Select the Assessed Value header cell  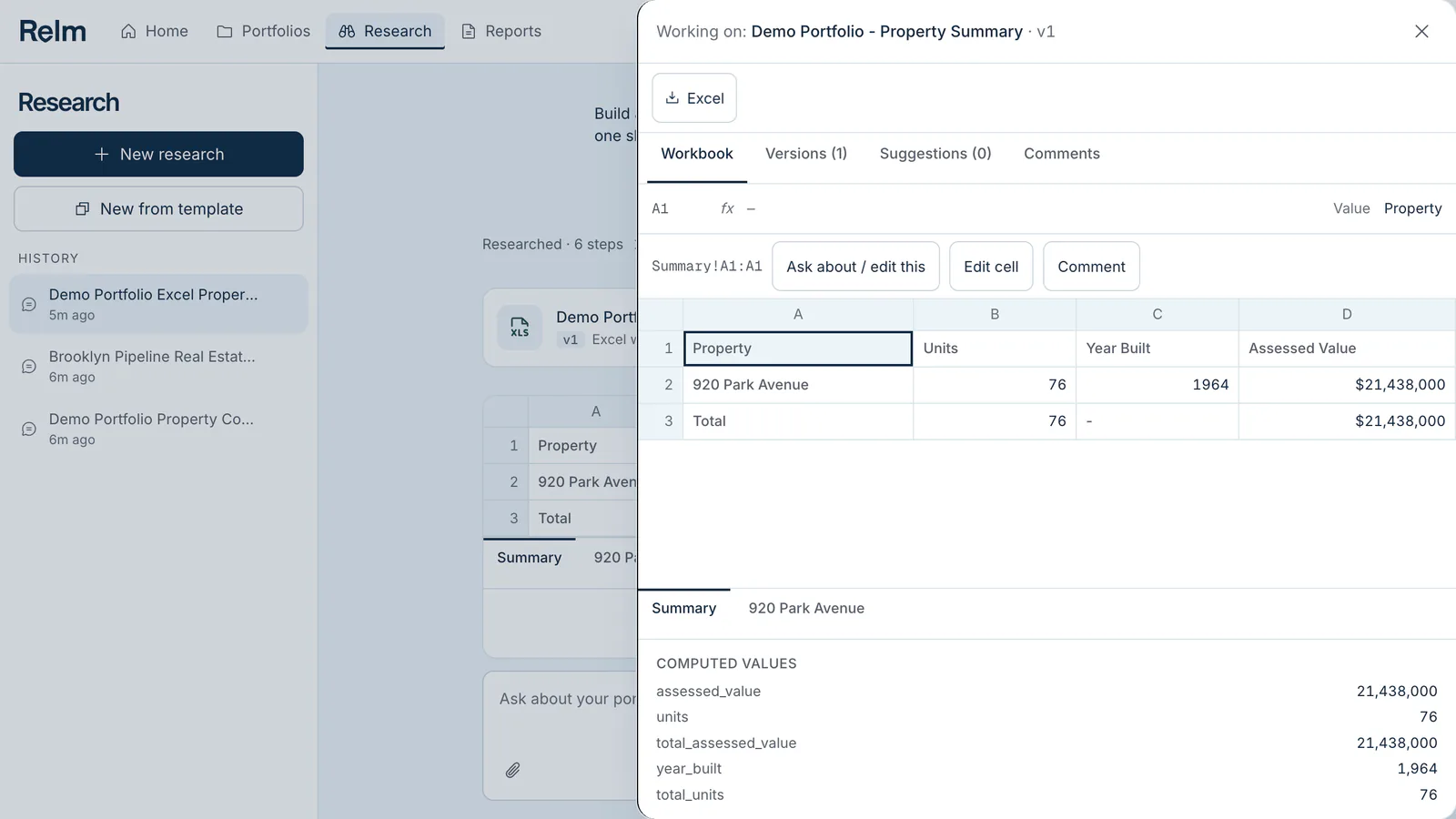(1347, 349)
